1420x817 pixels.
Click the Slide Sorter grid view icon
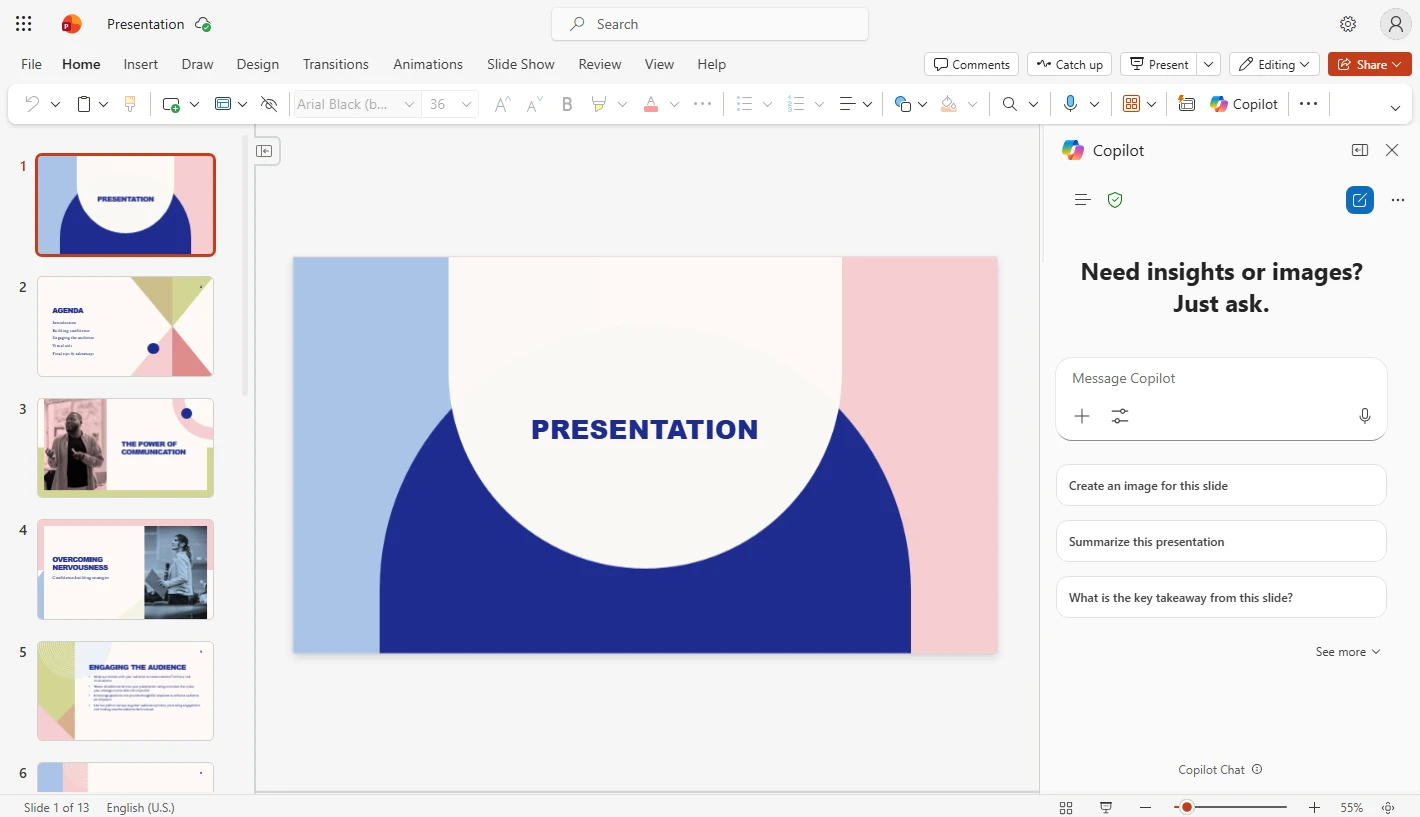tap(1066, 807)
